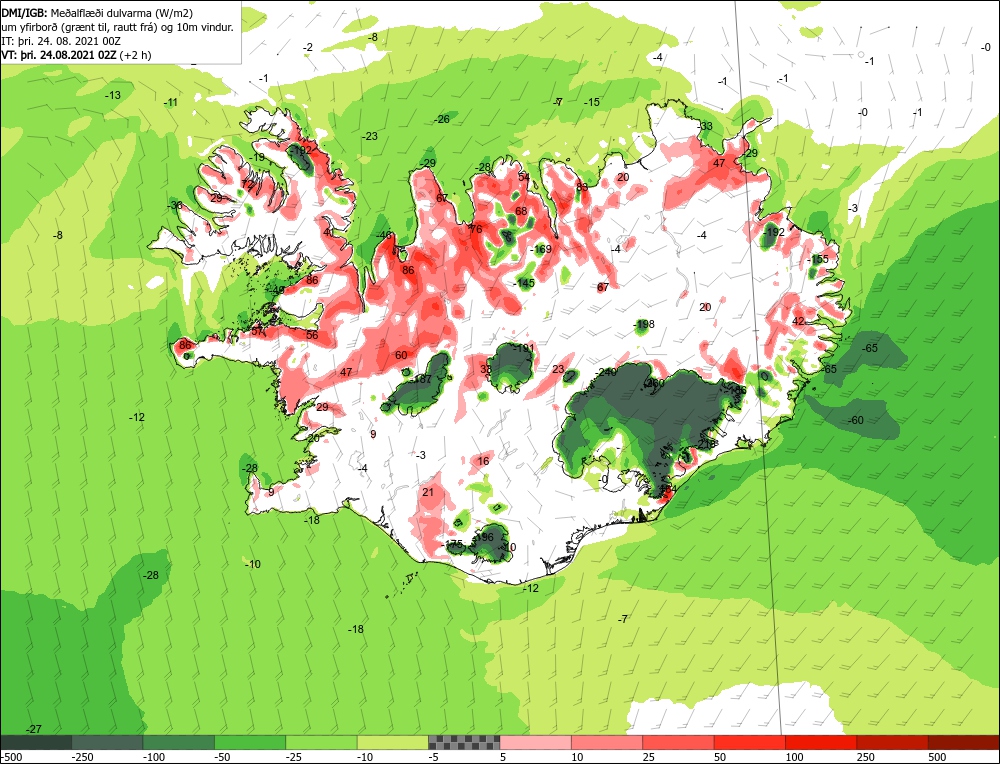Click the "54" value on the map
This screenshot has width=1000, height=764.
[x=524, y=177]
